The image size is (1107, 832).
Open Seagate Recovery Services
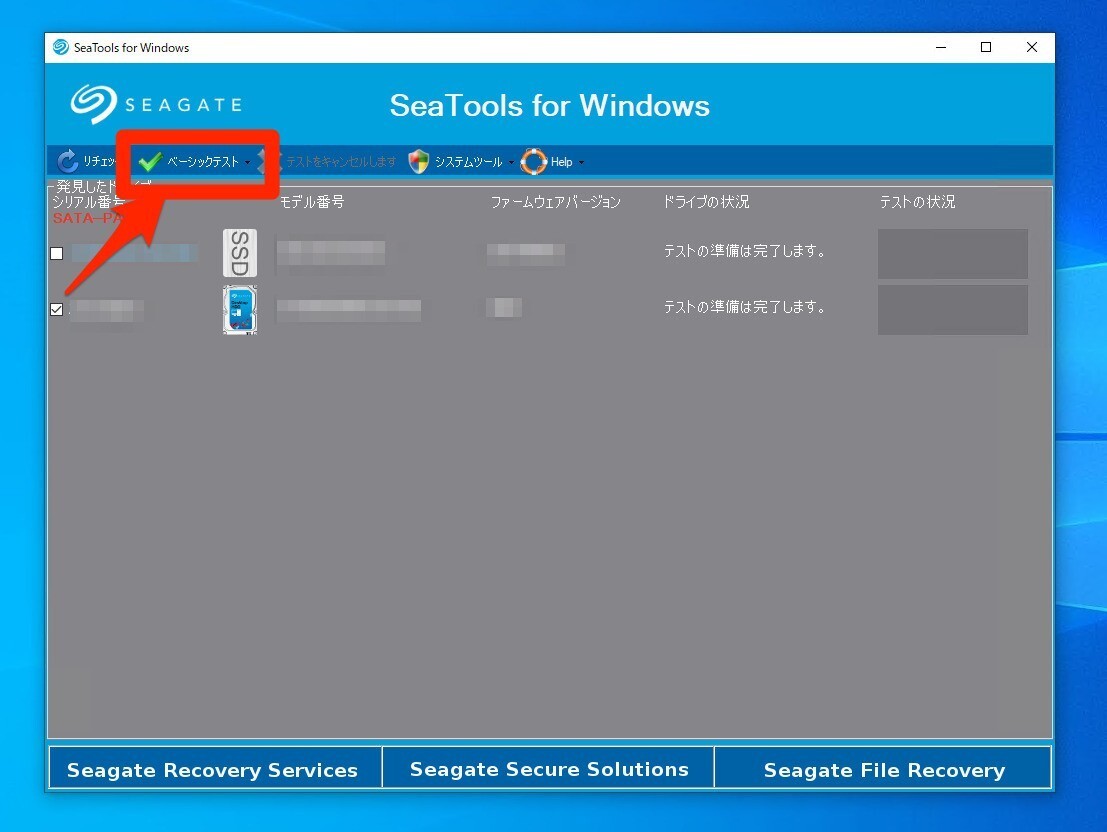[215, 768]
